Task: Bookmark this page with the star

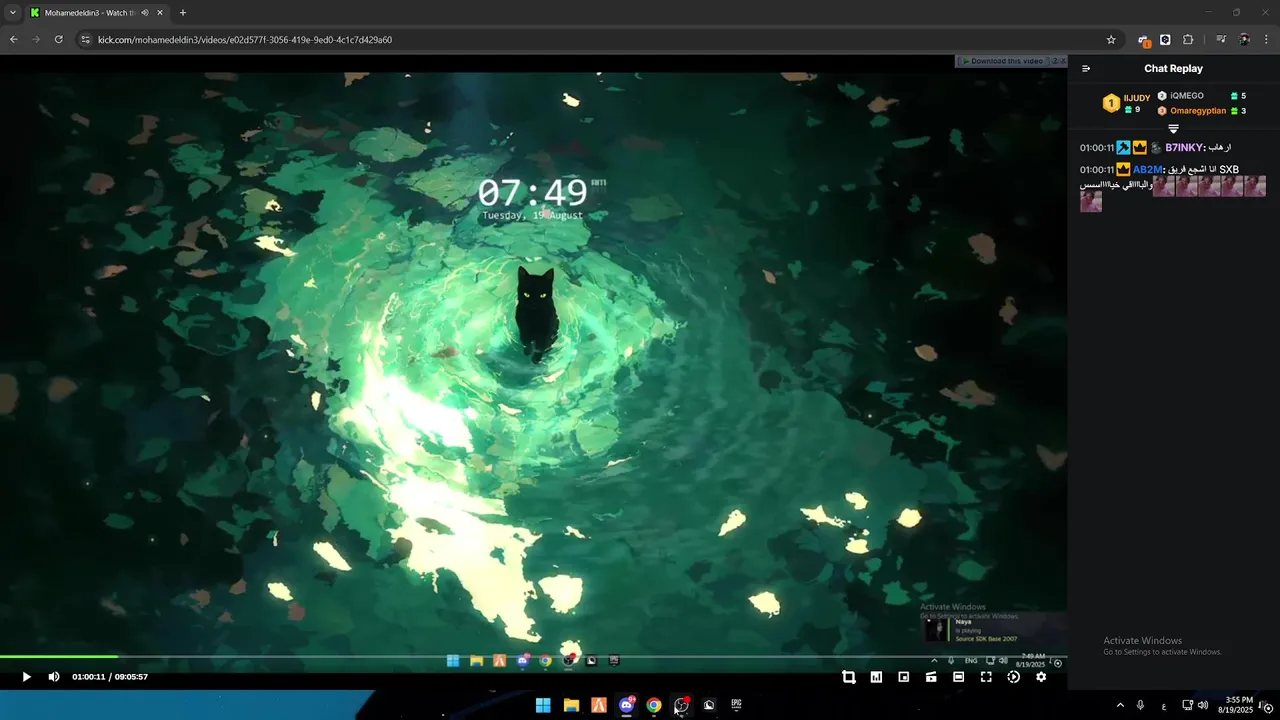Action: (1111, 40)
